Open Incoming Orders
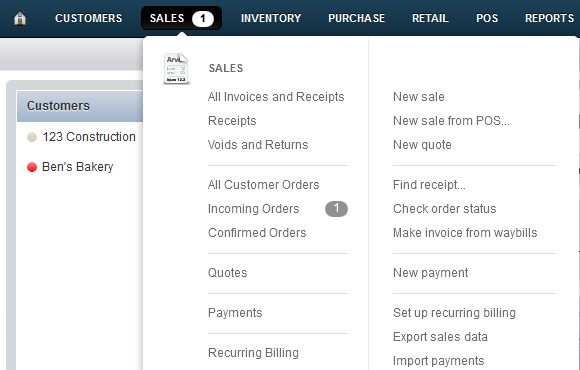 (x=253, y=209)
